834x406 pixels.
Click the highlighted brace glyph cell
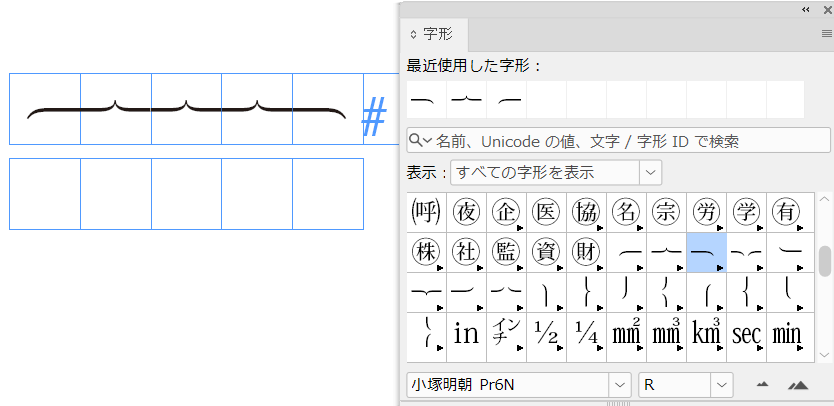pyautogui.click(x=707, y=253)
